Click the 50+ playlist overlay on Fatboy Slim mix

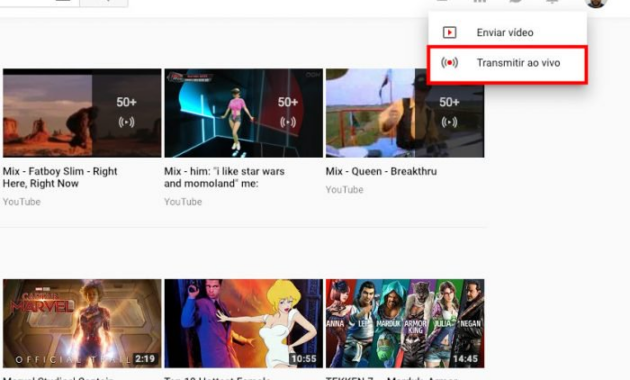coord(127,113)
